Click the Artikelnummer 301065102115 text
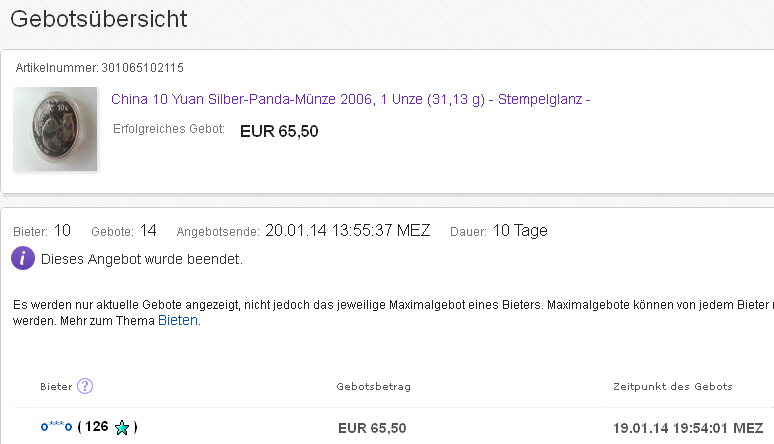Viewport: 774px width, 444px height. [x=99, y=68]
